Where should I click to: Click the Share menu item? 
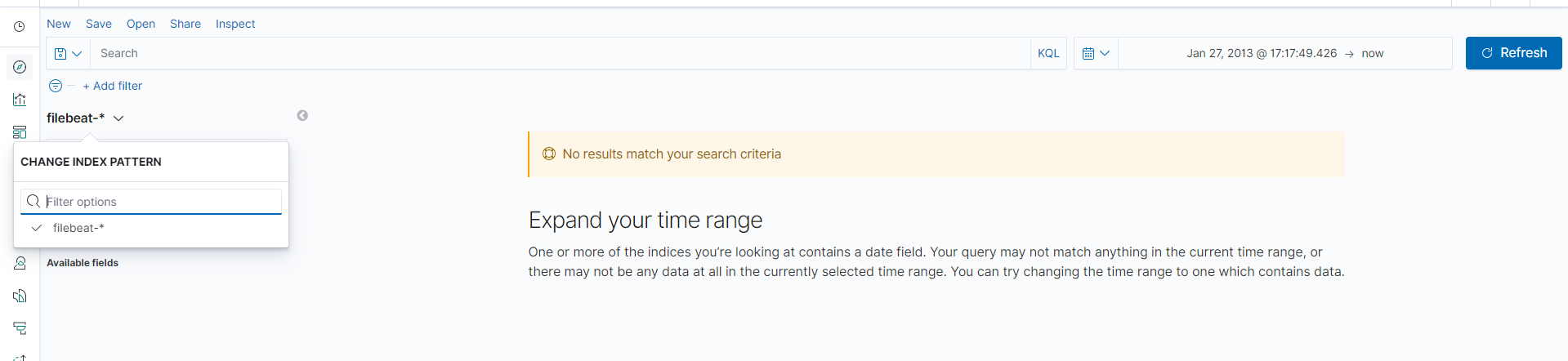click(x=185, y=24)
